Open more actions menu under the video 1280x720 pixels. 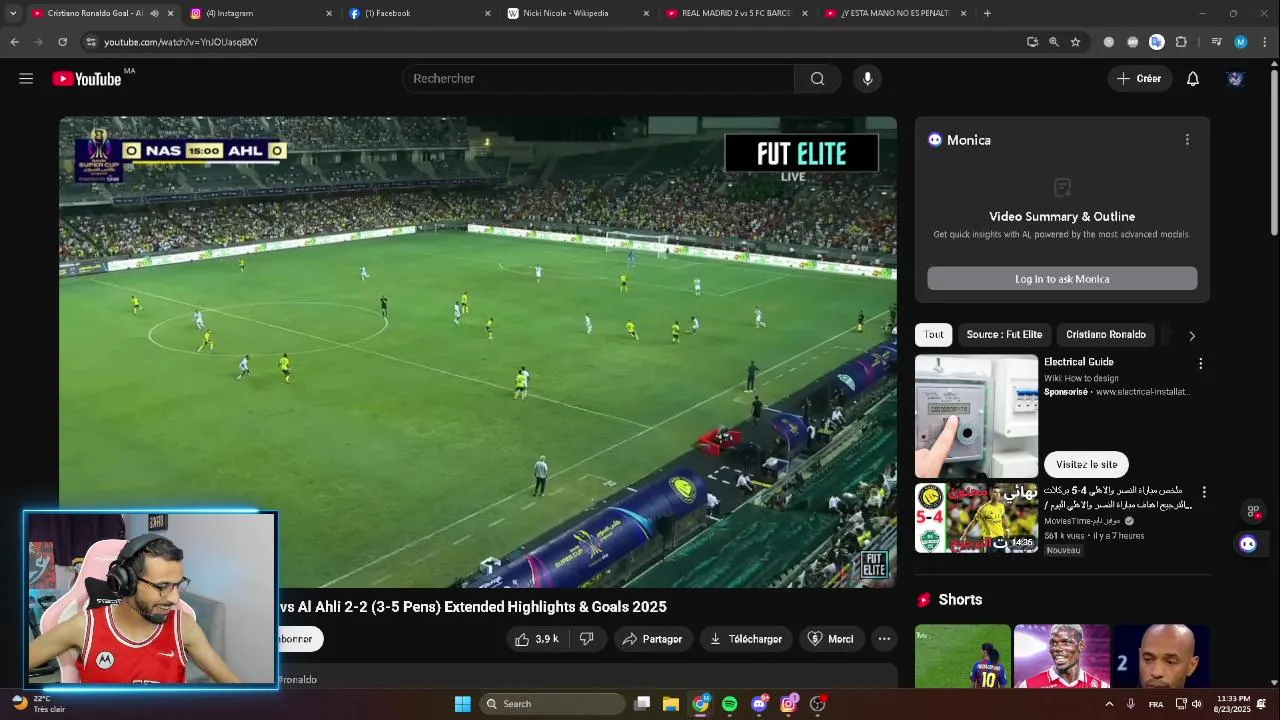pyautogui.click(x=884, y=639)
